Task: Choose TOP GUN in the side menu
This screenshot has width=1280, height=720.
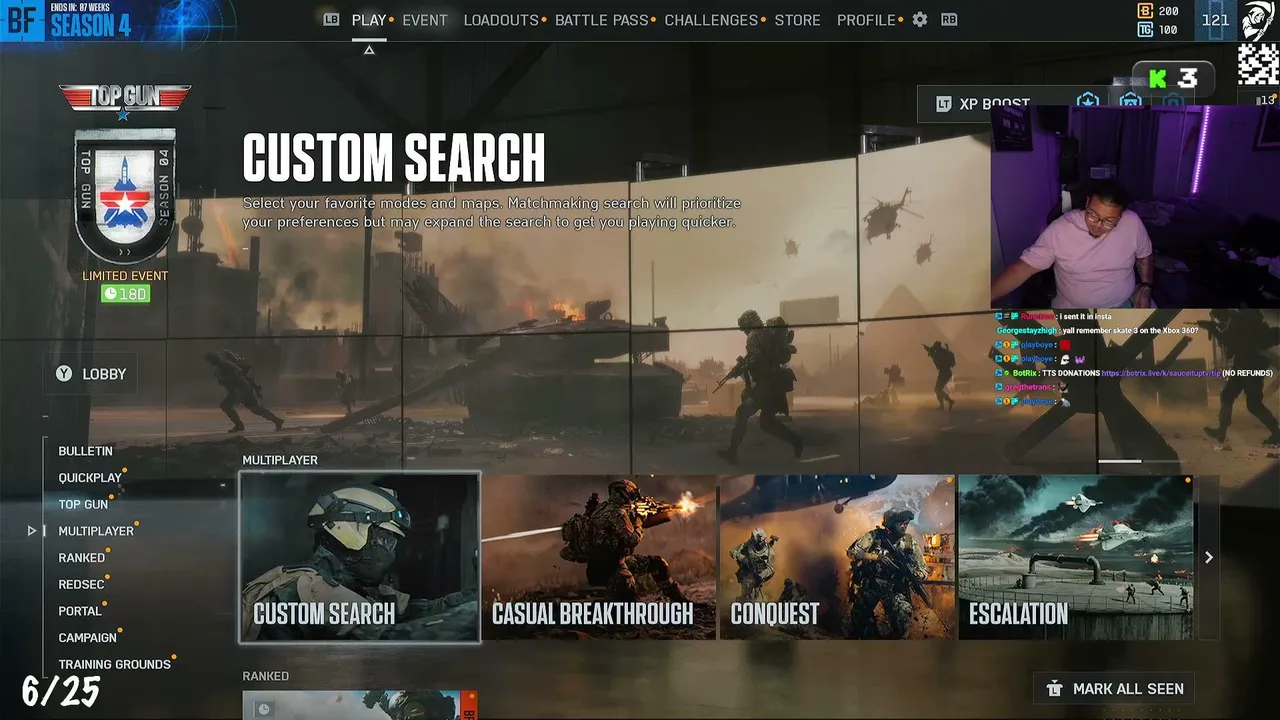Action: [x=83, y=505]
